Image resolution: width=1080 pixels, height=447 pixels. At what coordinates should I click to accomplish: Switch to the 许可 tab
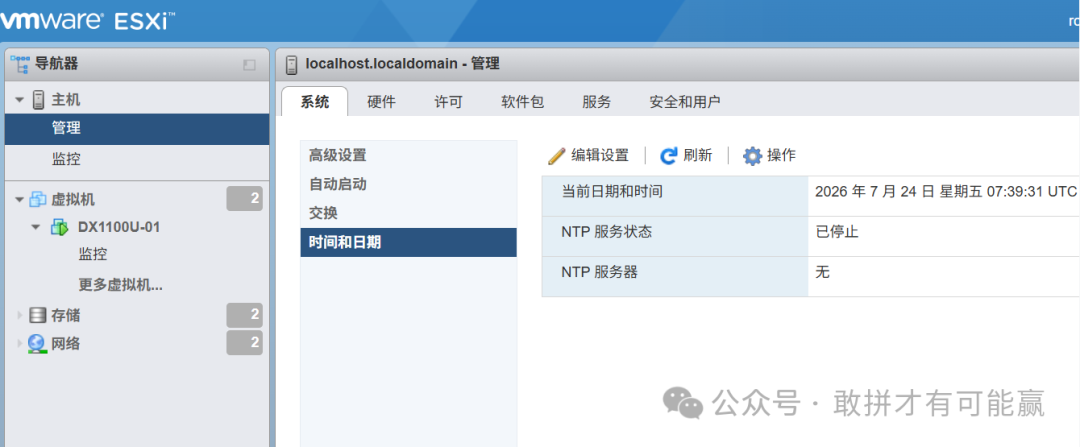[448, 103]
